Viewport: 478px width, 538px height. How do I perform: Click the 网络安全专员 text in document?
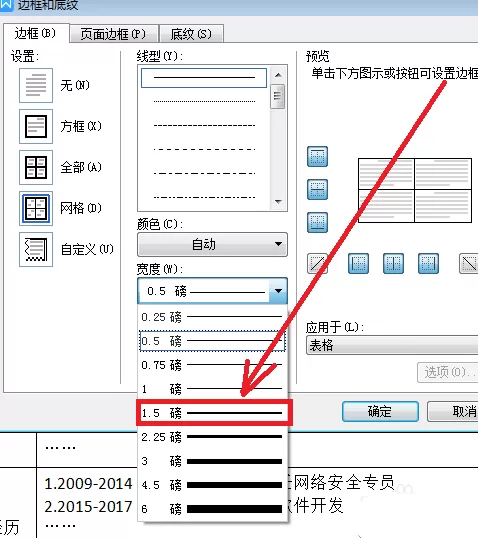pyautogui.click(x=344, y=482)
